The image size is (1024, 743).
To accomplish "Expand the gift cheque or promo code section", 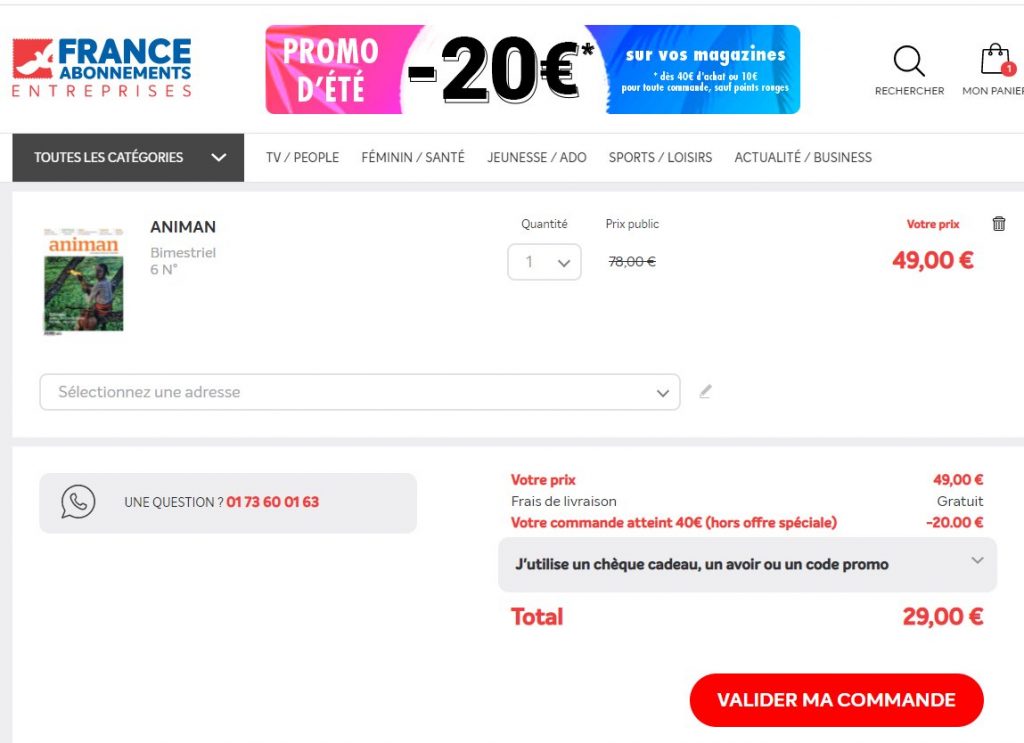I will point(747,564).
